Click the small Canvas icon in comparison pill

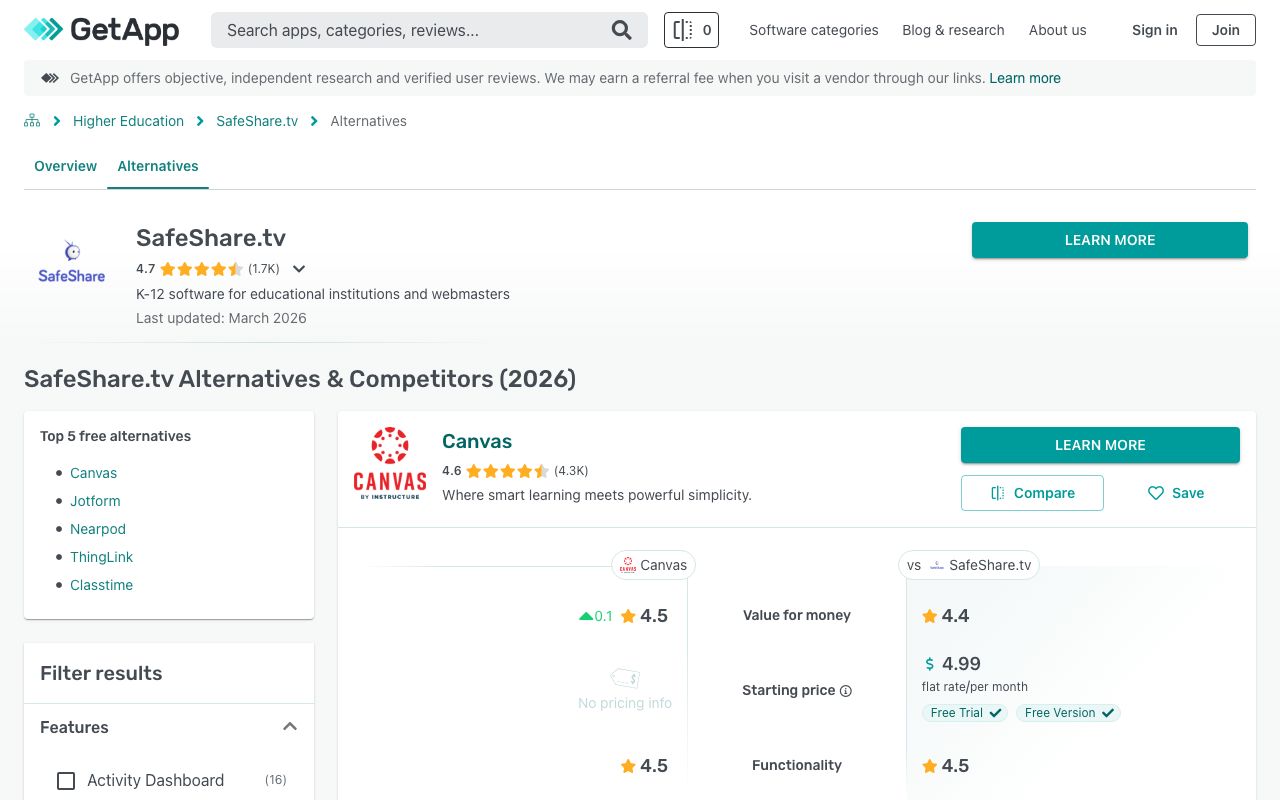pos(628,565)
